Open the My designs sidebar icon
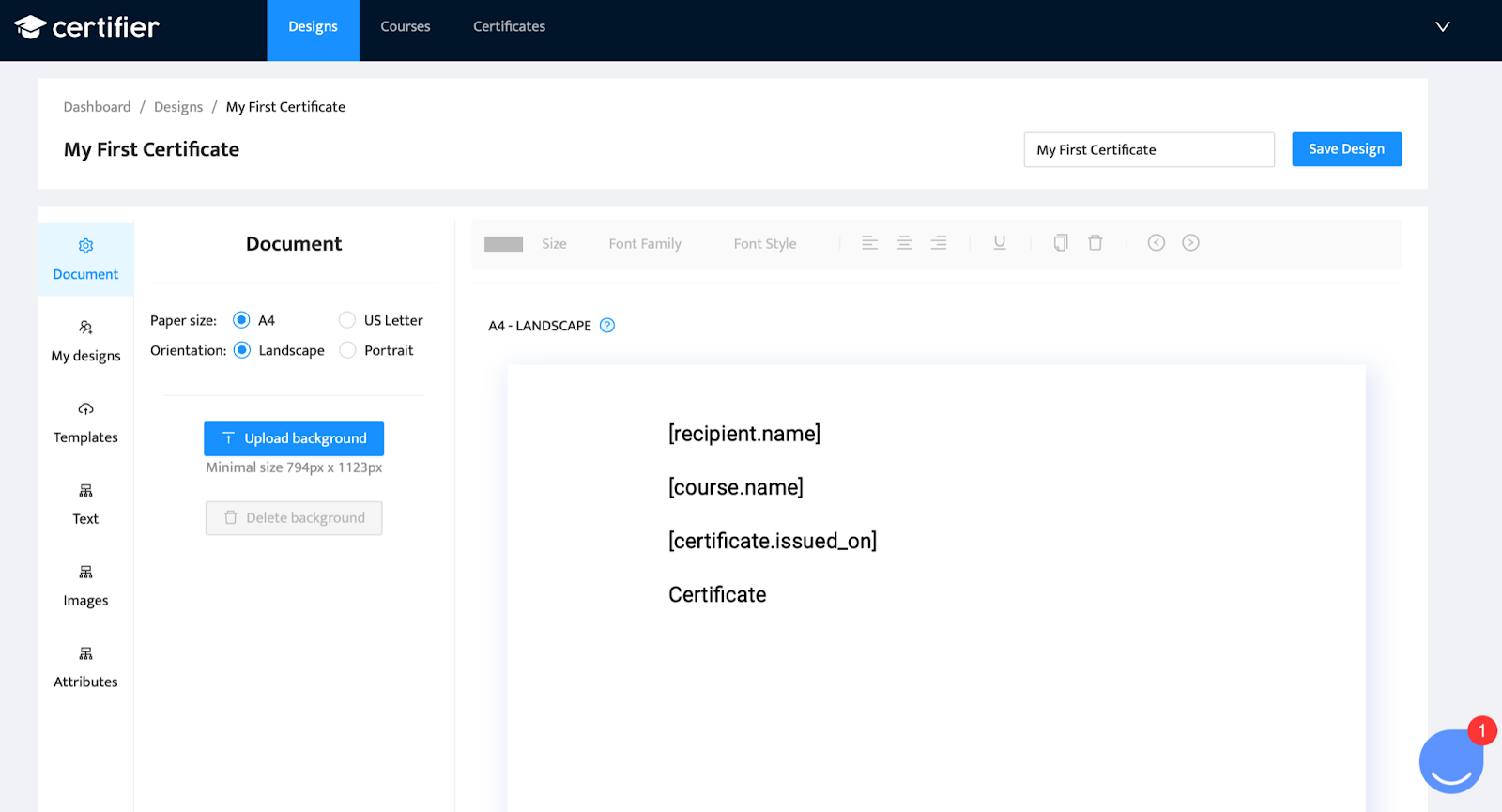1502x812 pixels. (85, 328)
